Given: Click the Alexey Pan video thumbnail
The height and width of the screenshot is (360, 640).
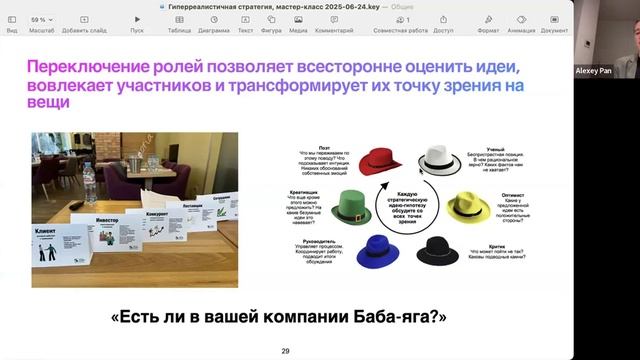Looking at the screenshot, I should pyautogui.click(x=607, y=39).
